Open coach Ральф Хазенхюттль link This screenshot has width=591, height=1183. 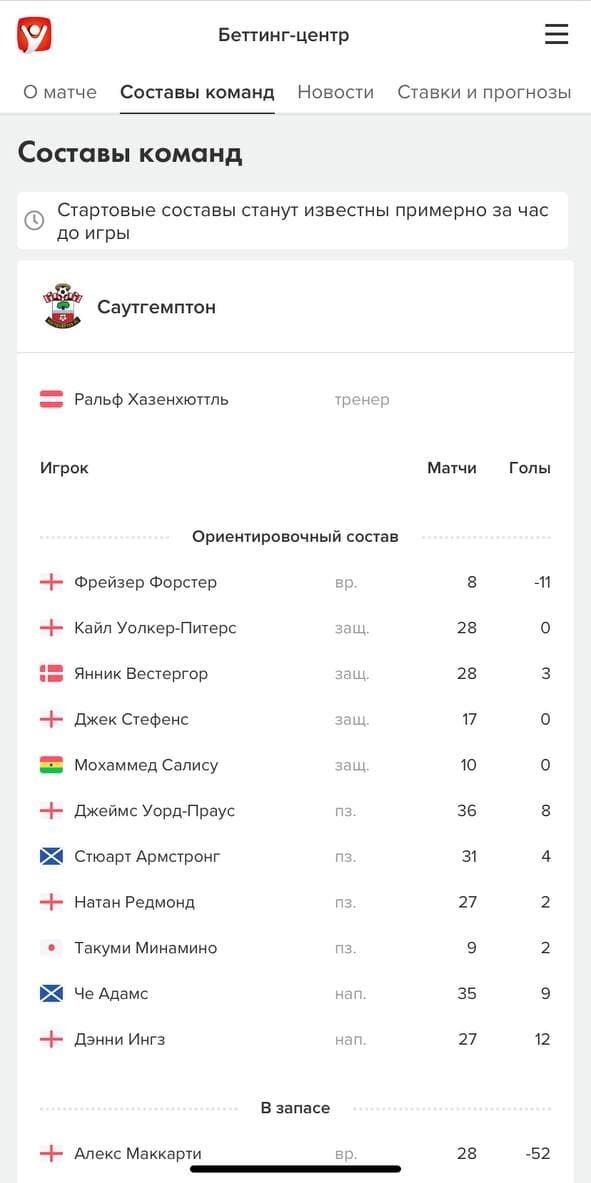pos(151,399)
